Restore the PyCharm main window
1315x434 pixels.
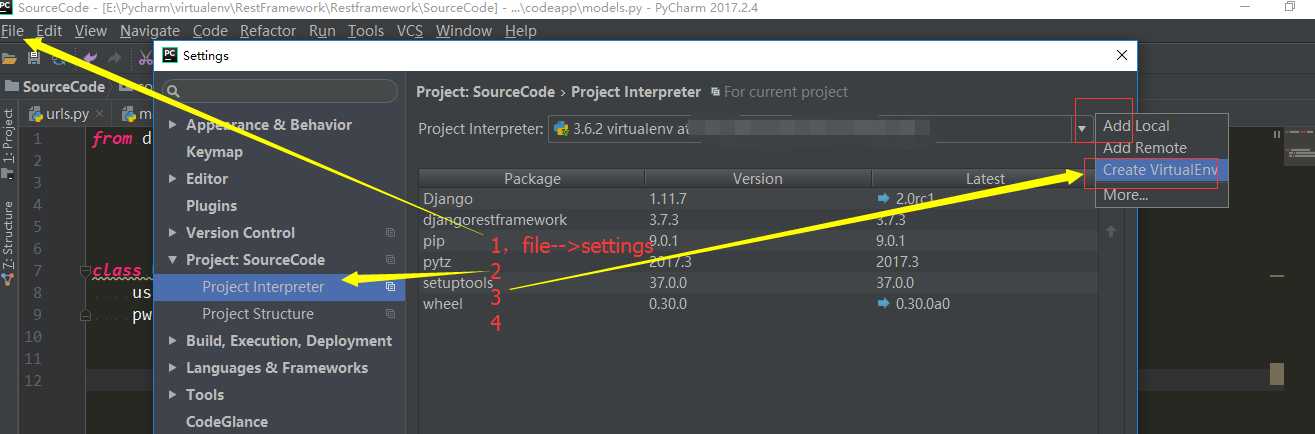click(1290, 7)
